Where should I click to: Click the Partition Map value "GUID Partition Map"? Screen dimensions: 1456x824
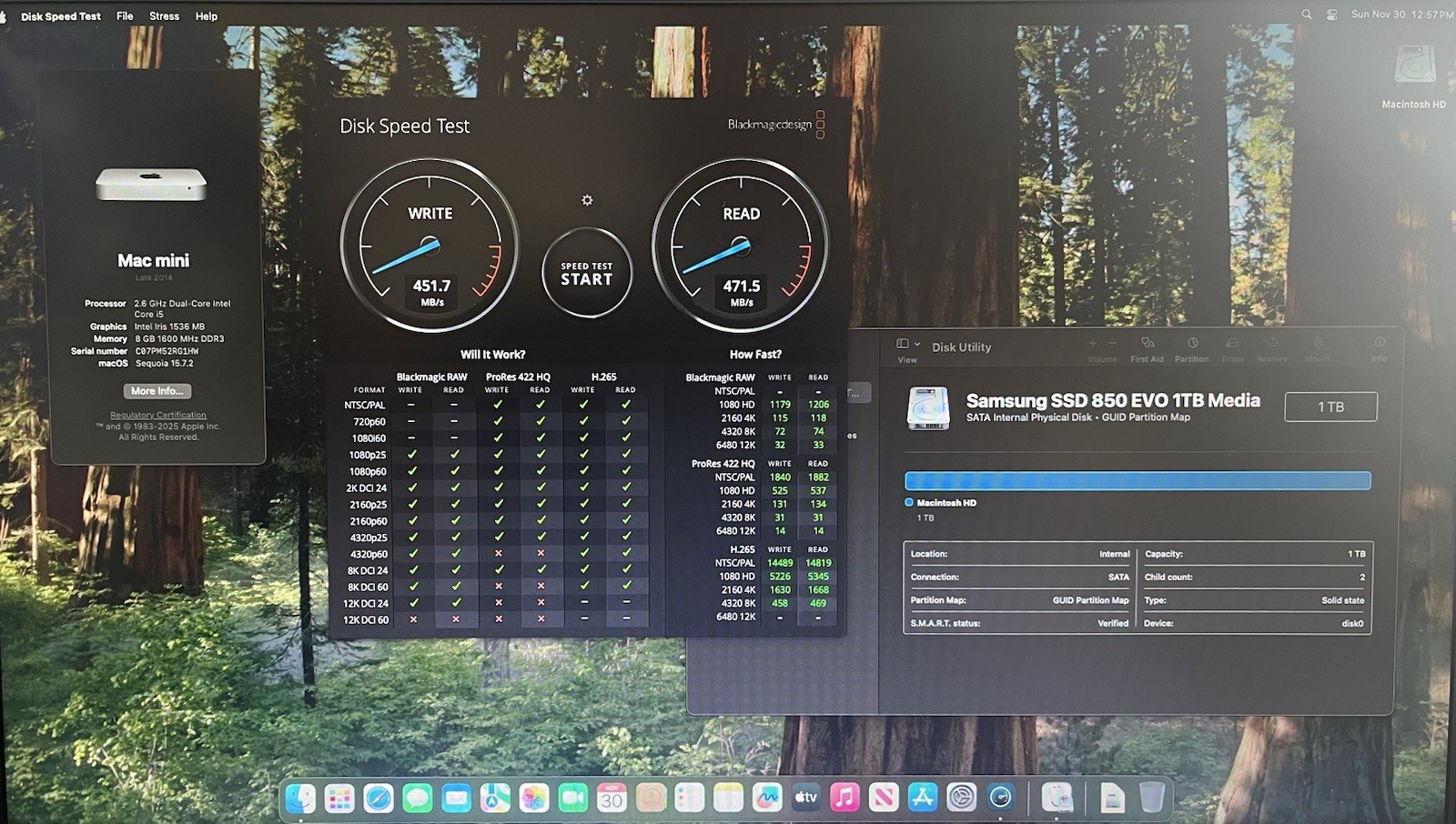pos(1090,600)
